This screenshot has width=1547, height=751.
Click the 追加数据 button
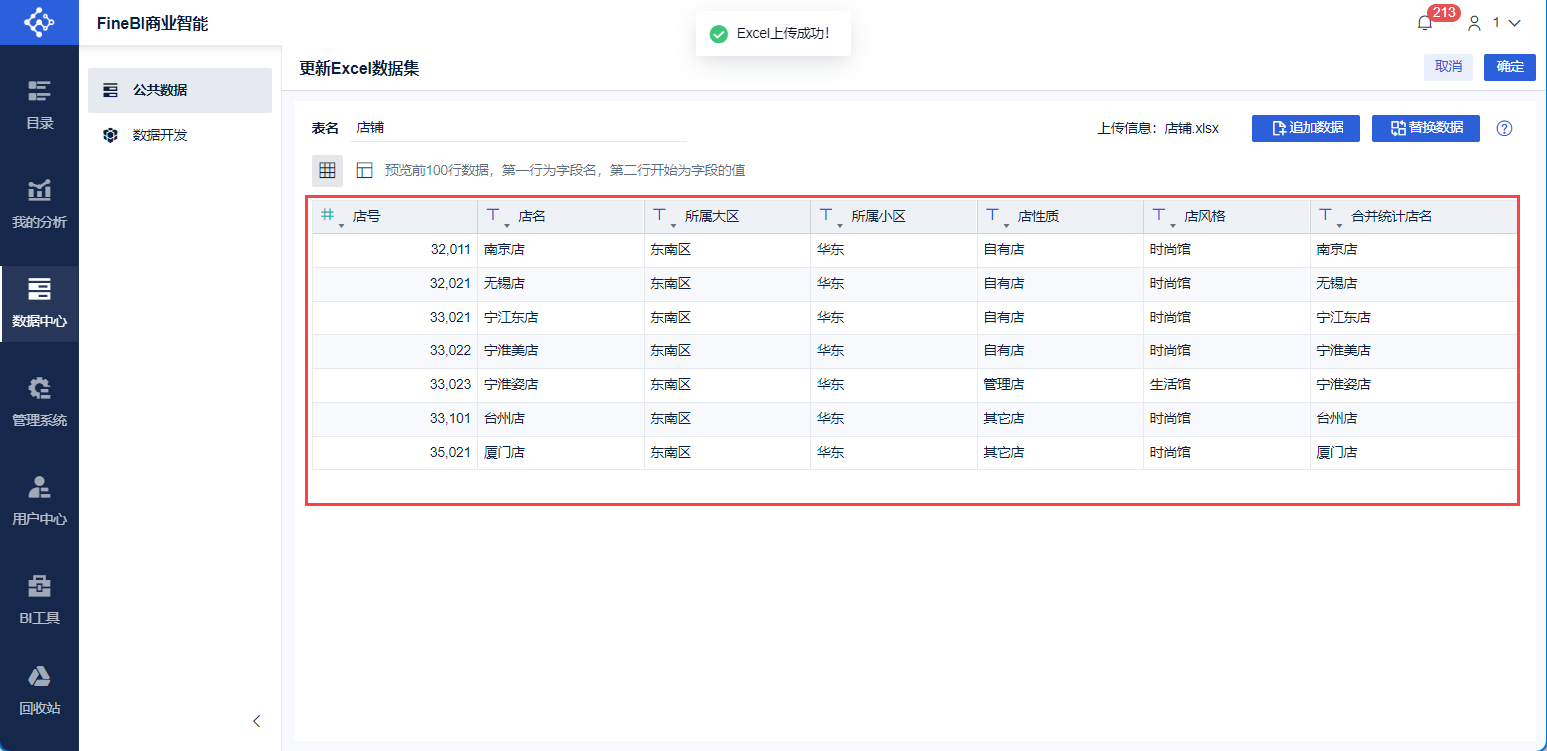pos(1306,128)
